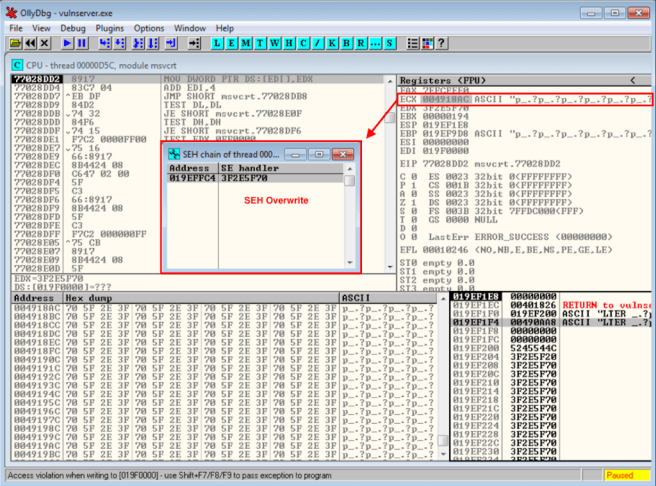Open the Options menu
This screenshot has width=656, height=486.
coord(149,28)
